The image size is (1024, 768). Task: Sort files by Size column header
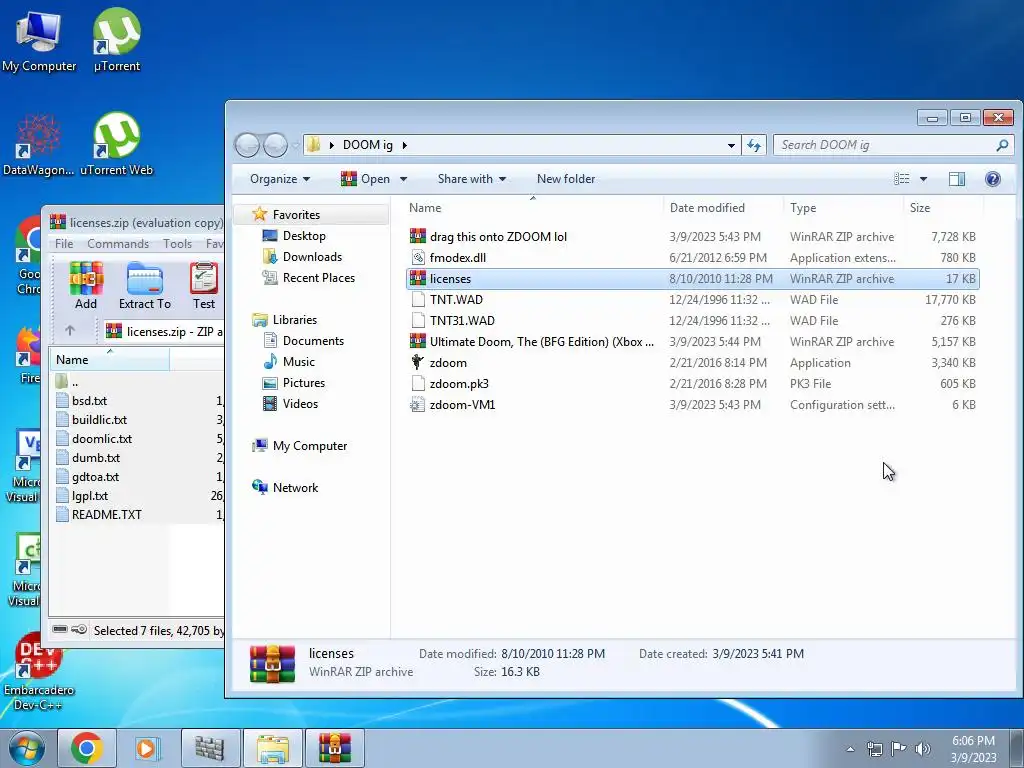(943, 208)
